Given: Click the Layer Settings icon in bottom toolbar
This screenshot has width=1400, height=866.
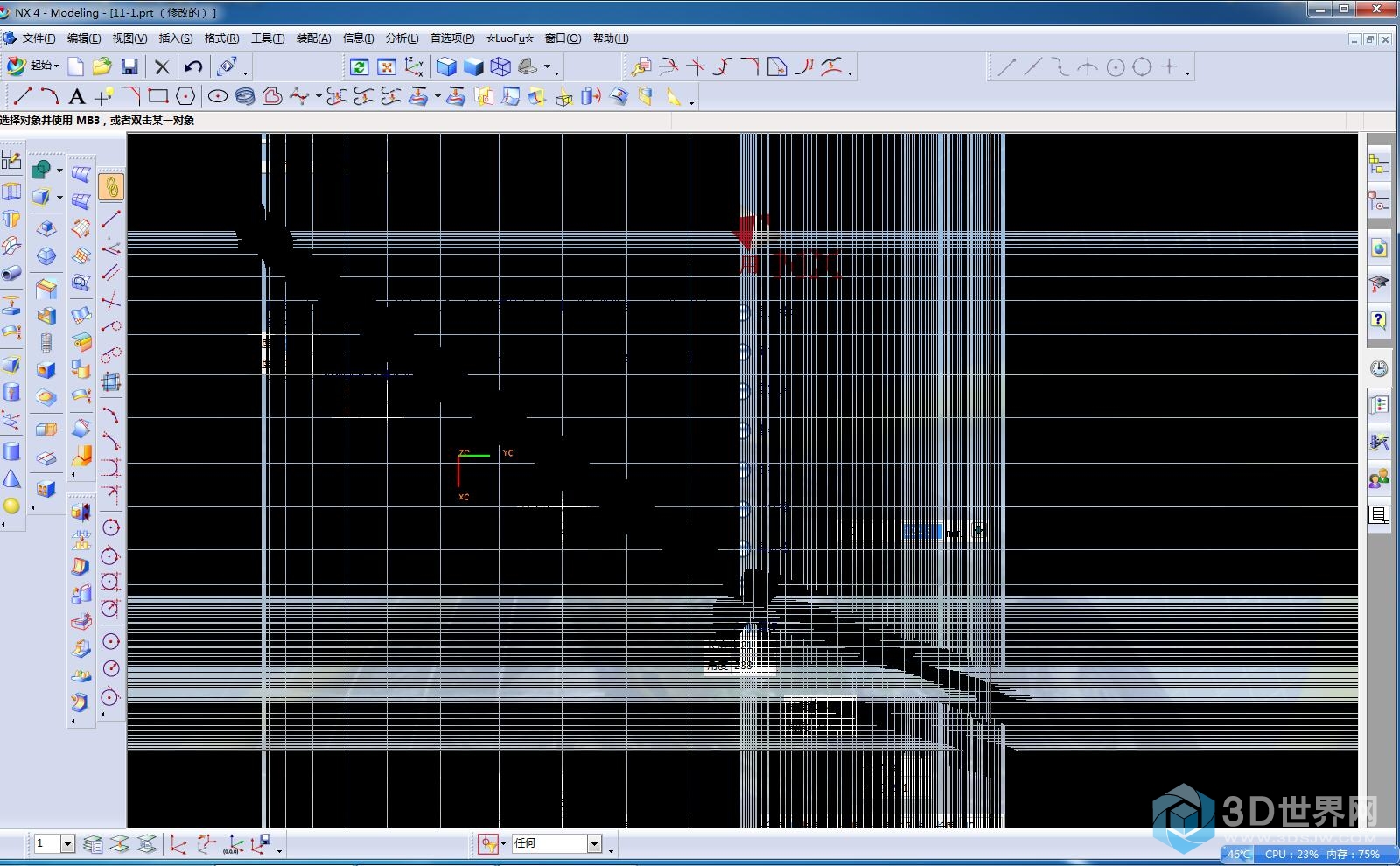Looking at the screenshot, I should coord(93,844).
